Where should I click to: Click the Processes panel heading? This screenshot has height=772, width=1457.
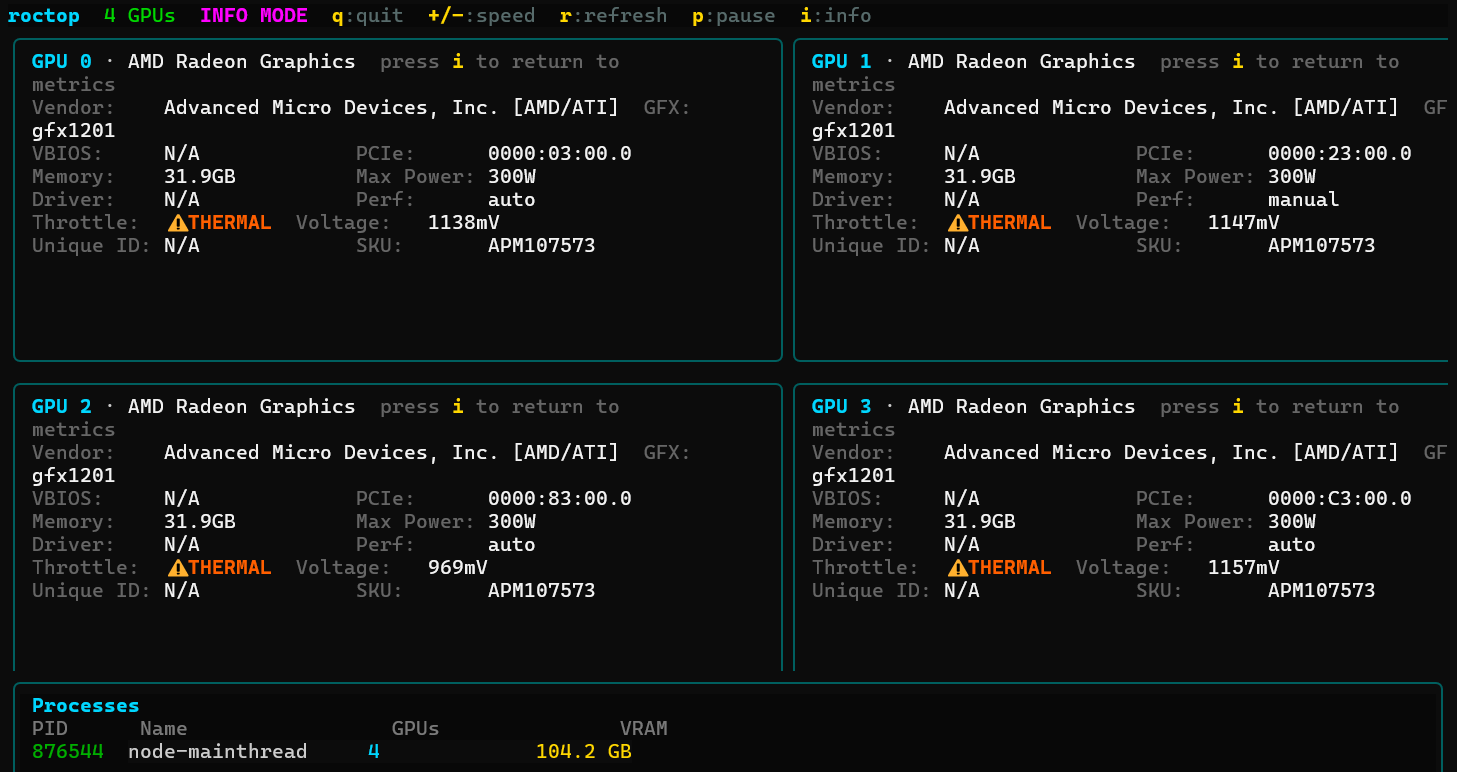tap(86, 706)
